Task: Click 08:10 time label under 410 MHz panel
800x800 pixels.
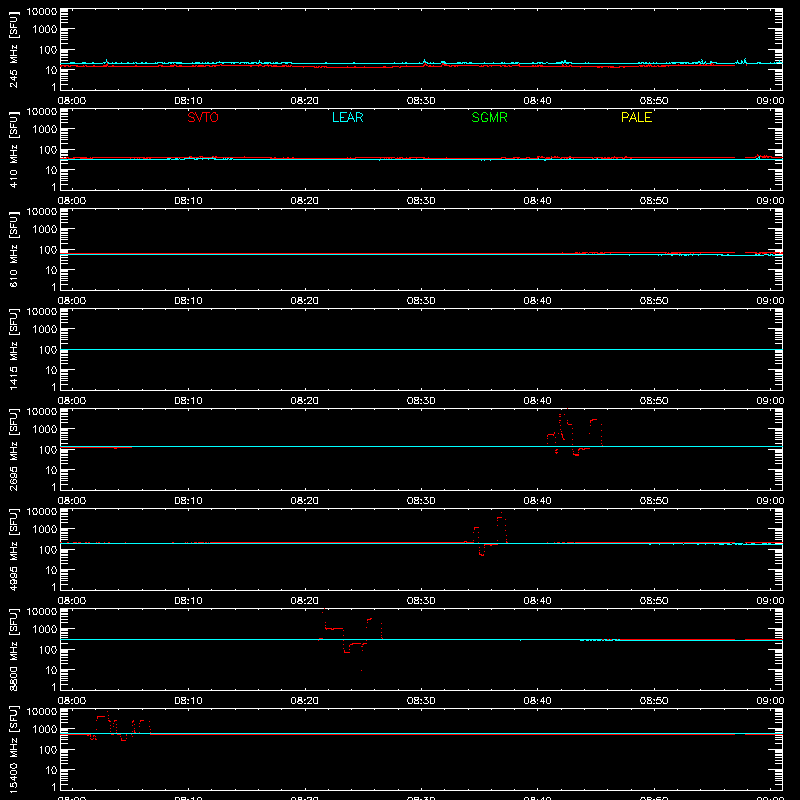Action: pos(188,201)
